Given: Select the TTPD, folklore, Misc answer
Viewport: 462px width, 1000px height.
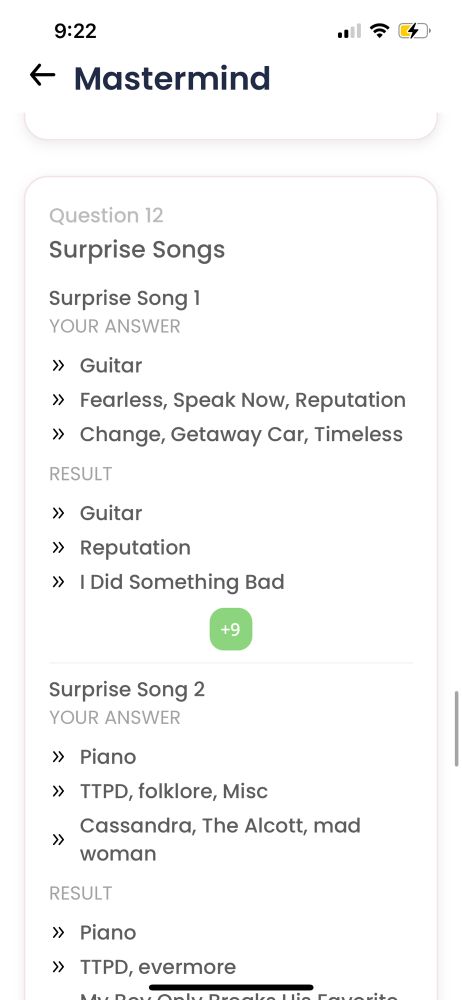Looking at the screenshot, I should pyautogui.click(x=174, y=791).
